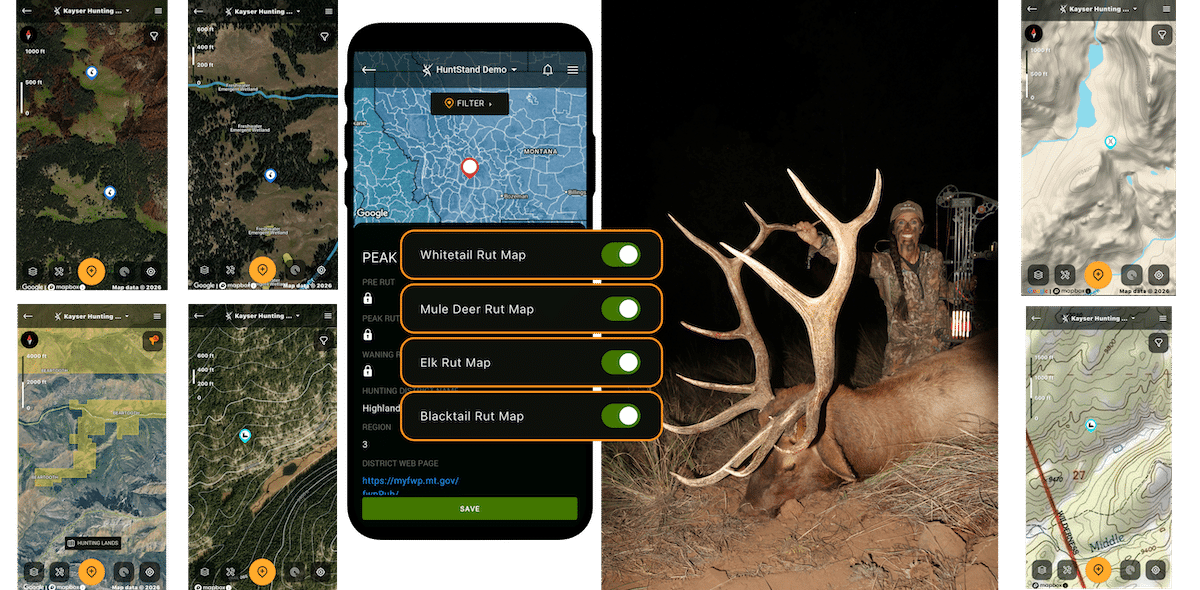Tap the Pre Rut lock icon

[368, 298]
